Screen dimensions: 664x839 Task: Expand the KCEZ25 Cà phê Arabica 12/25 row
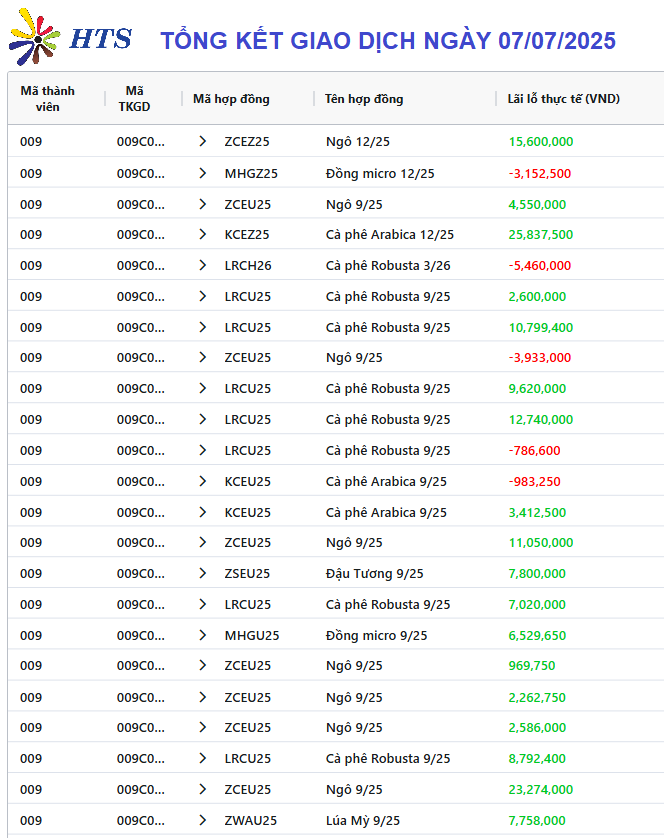point(202,234)
